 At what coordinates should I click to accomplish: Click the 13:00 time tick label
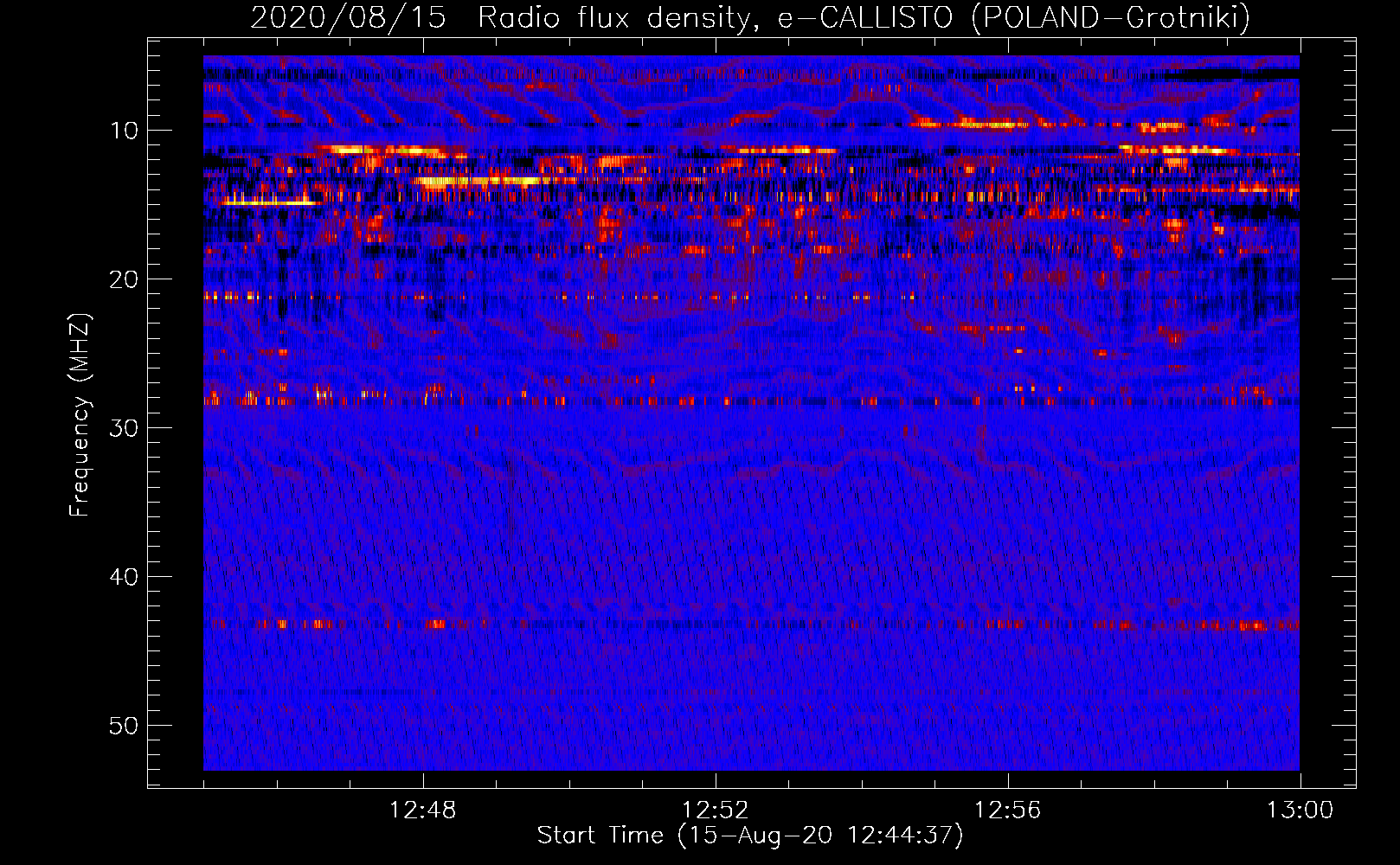coord(1300,811)
